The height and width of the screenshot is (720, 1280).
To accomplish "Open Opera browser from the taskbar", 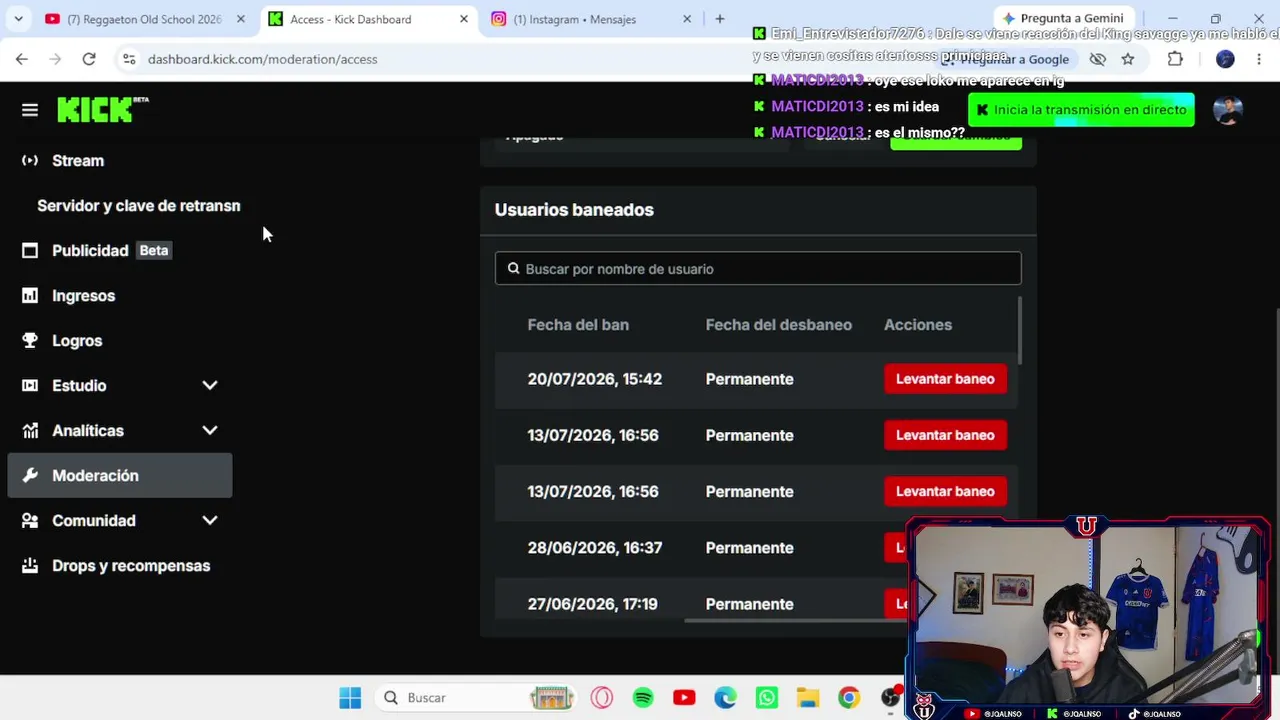I will pyautogui.click(x=602, y=698).
